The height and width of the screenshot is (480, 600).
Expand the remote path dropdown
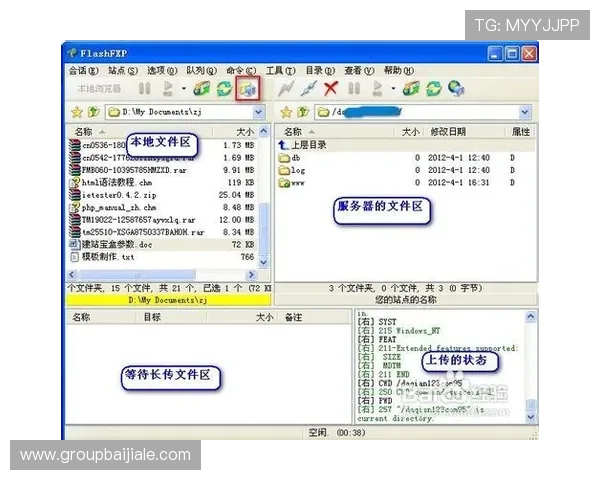coord(525,112)
